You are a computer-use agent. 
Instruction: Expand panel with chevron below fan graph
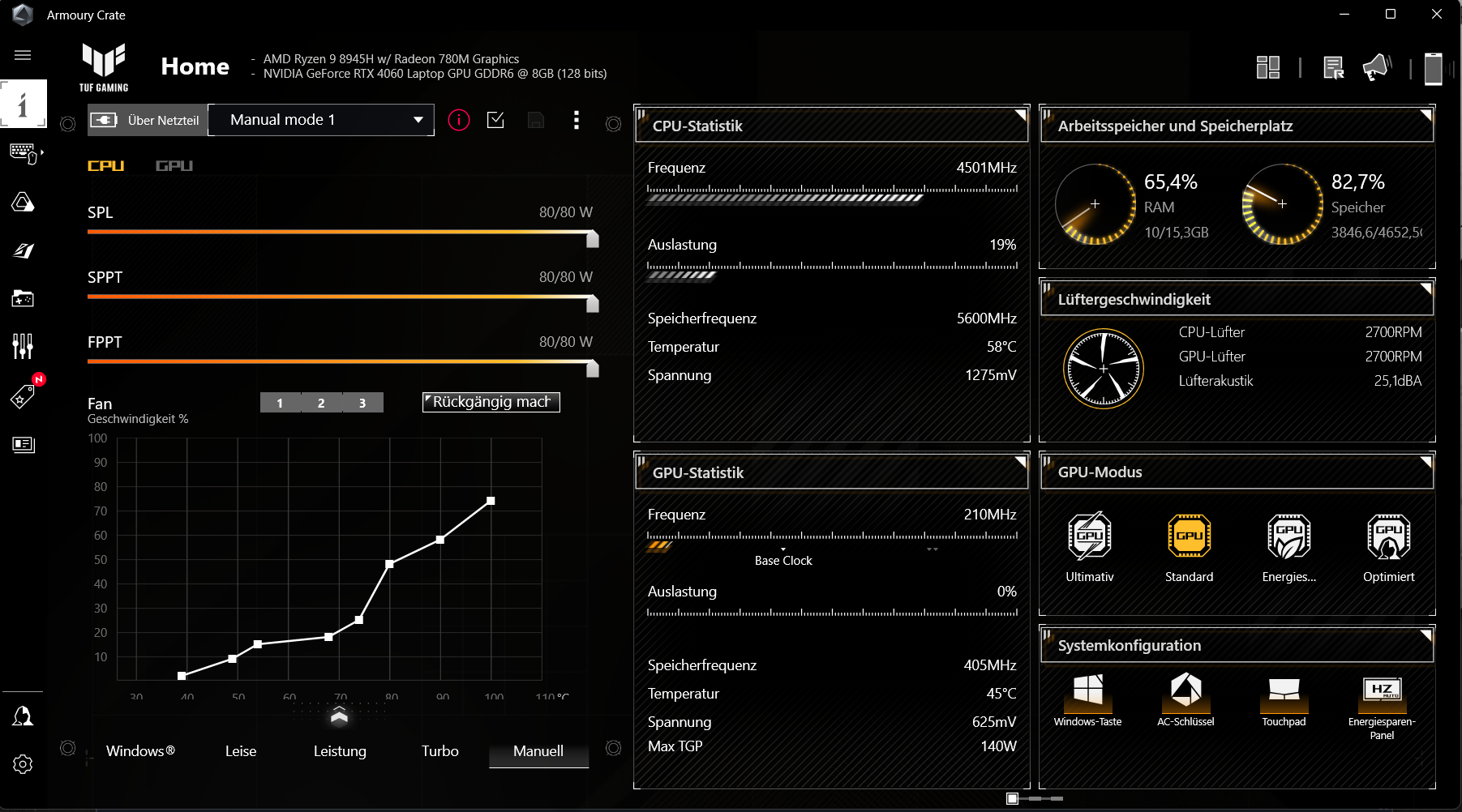click(x=340, y=715)
